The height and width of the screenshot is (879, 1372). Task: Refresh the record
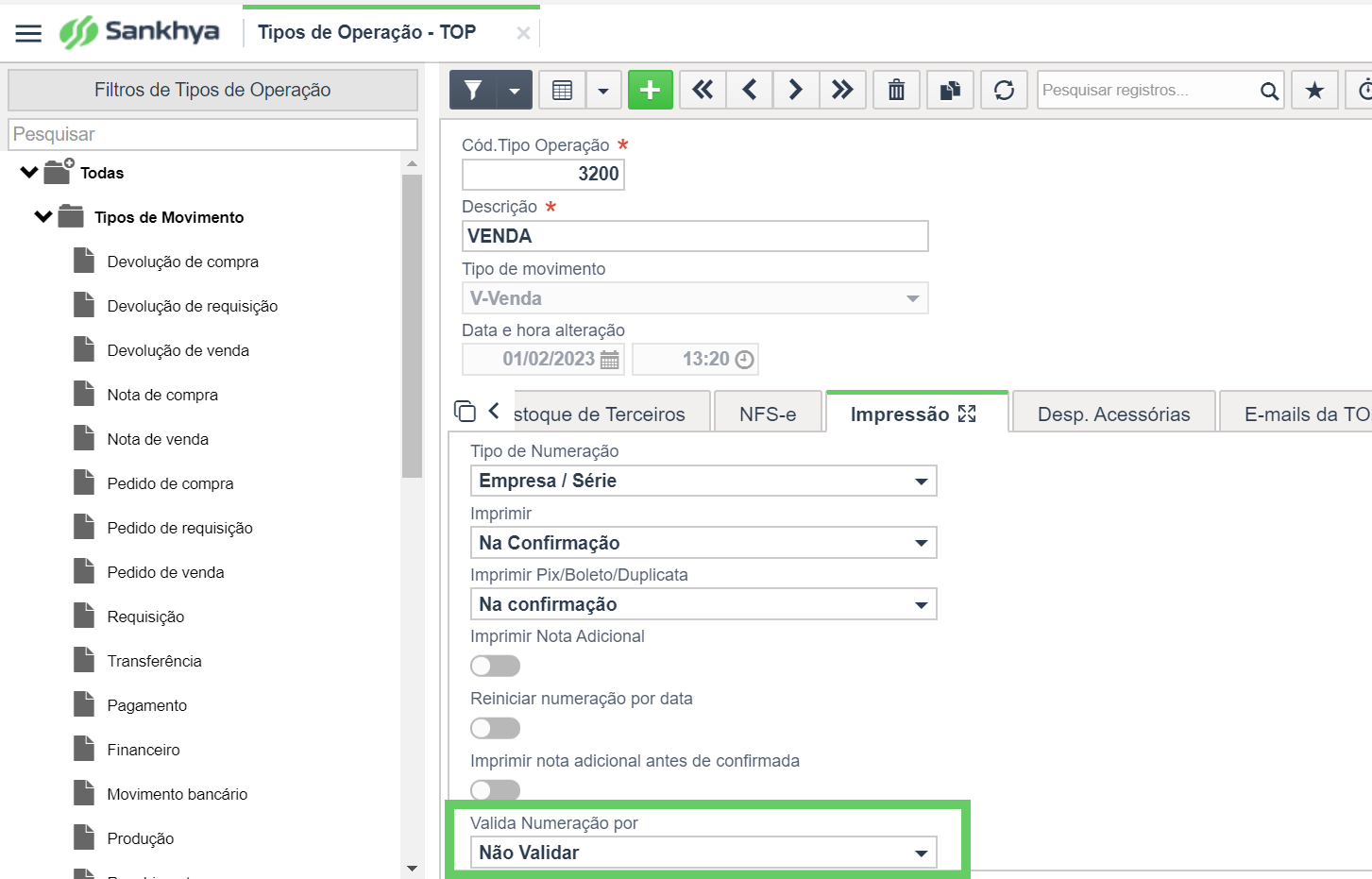[1004, 90]
